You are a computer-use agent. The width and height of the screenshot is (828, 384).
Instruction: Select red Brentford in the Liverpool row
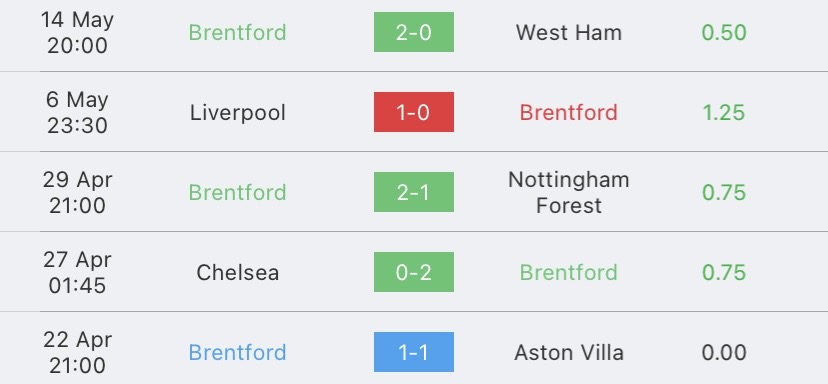[569, 113]
